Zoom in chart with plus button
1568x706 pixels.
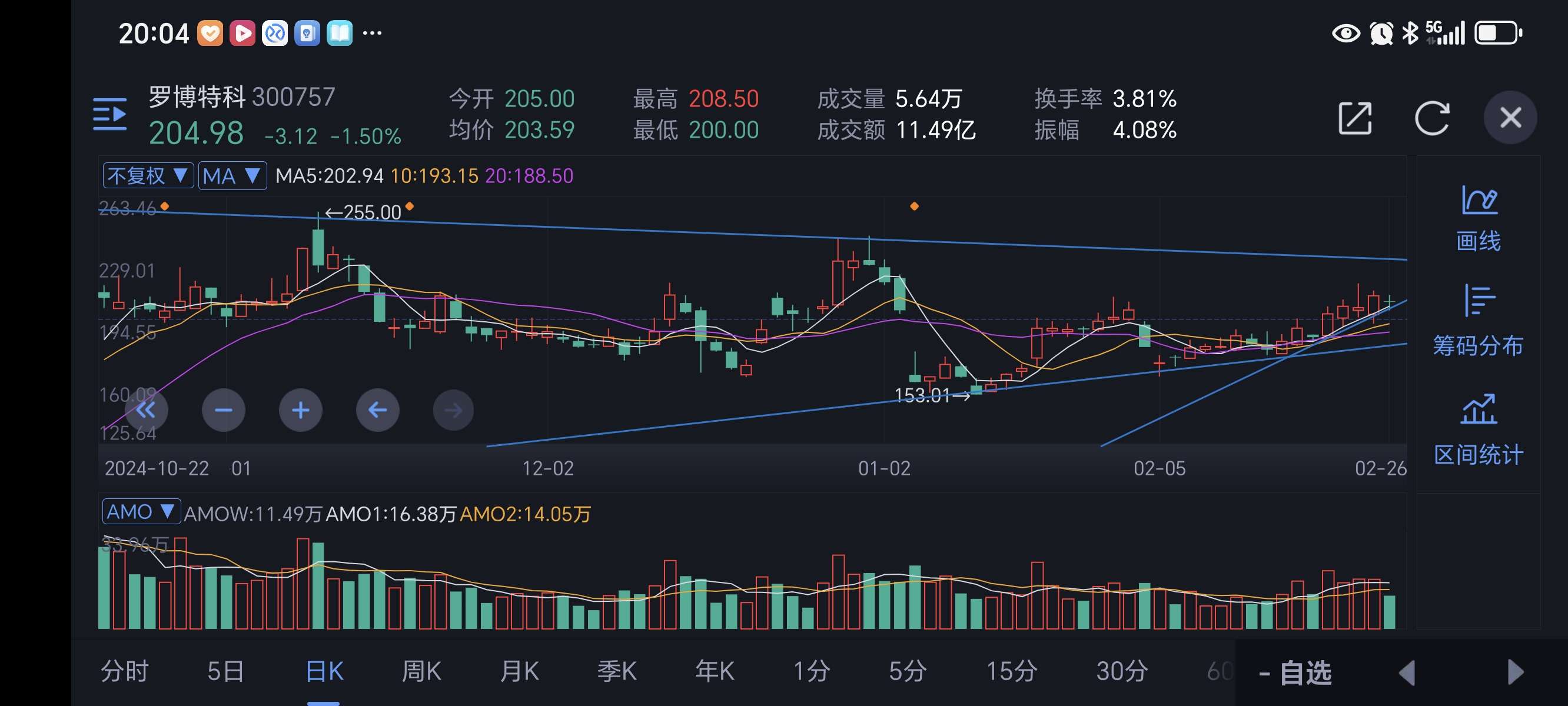(x=301, y=410)
